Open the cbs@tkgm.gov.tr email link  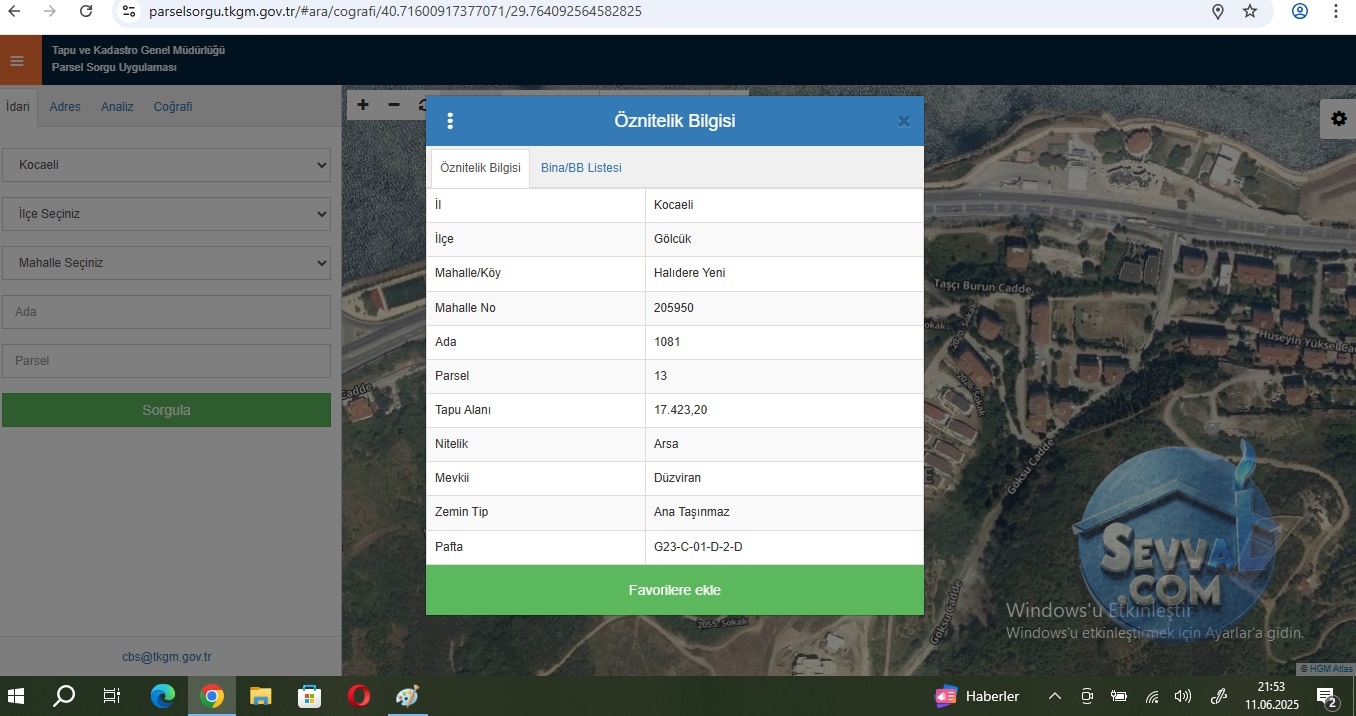(166, 657)
